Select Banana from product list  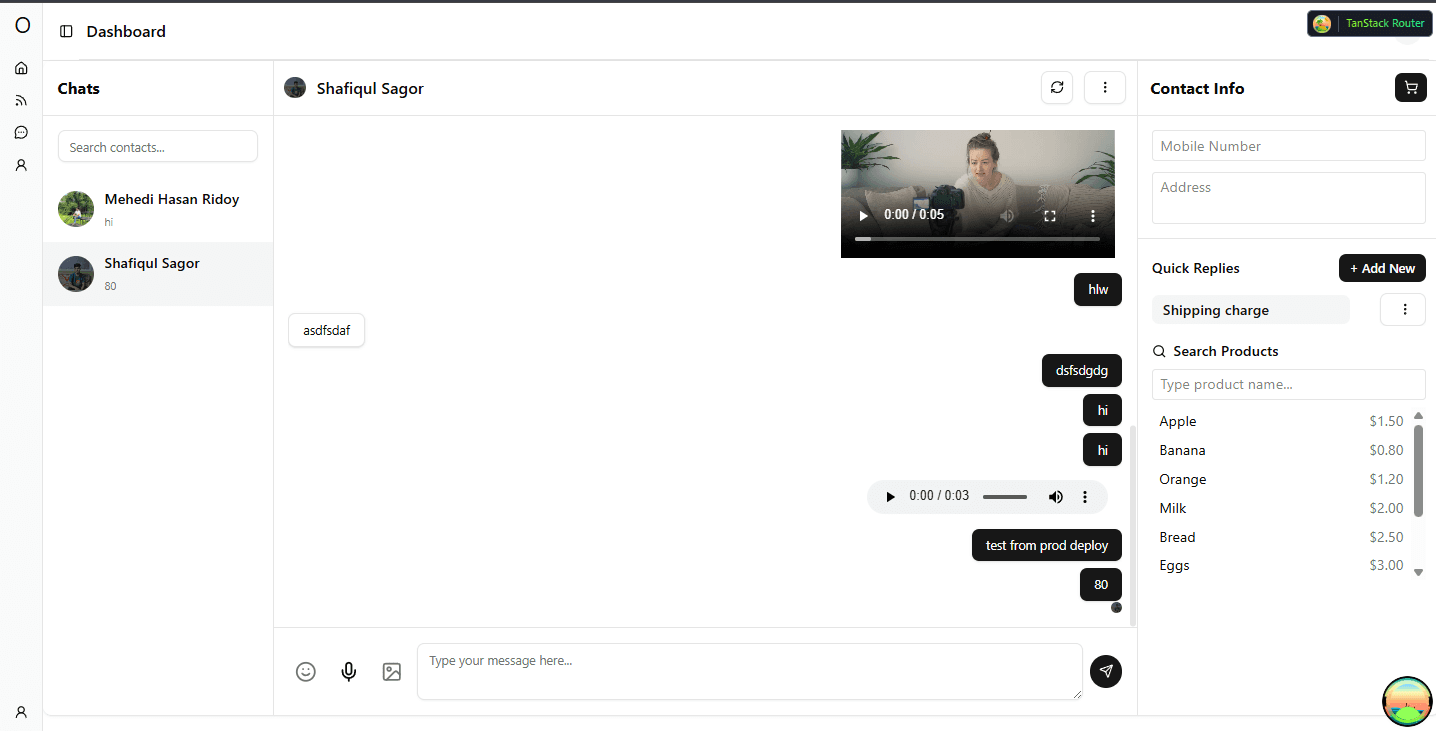point(1281,450)
